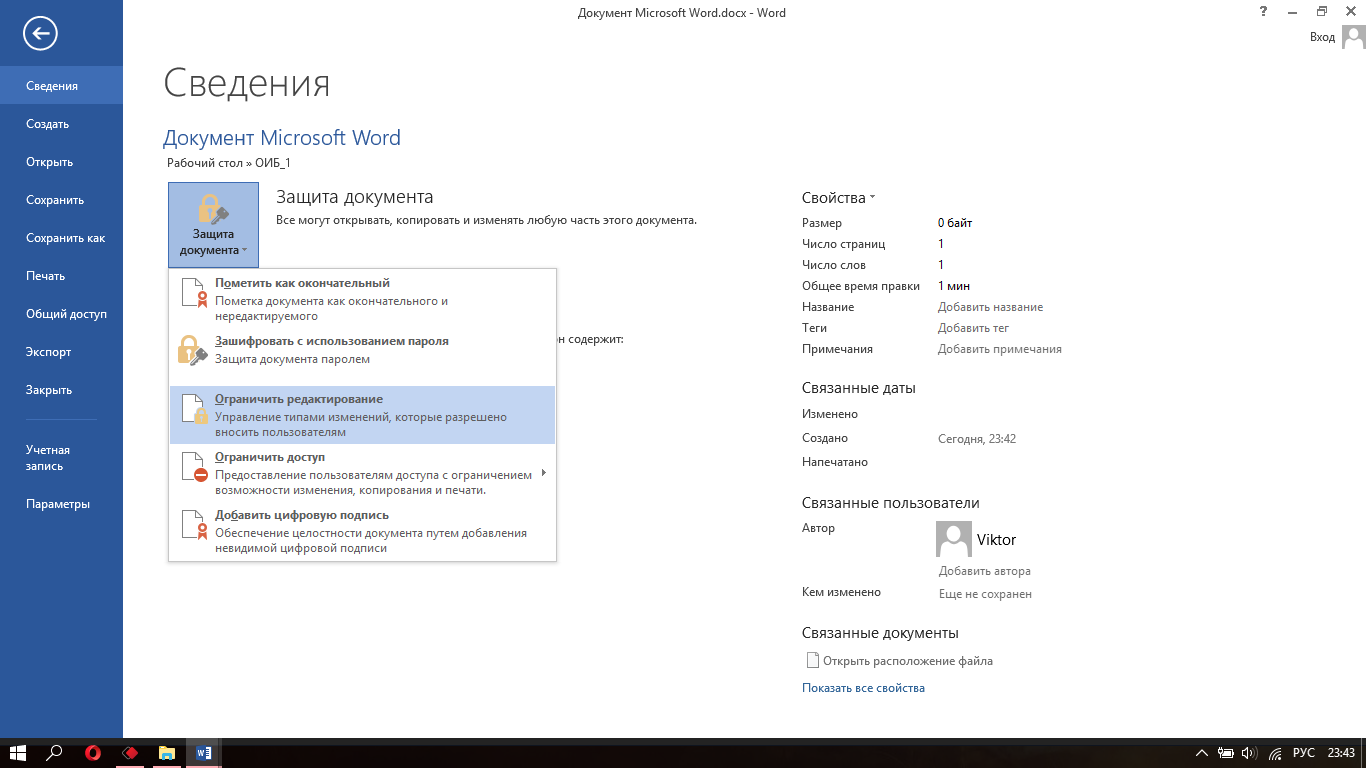This screenshot has height=768, width=1366.
Task: Restore down the Word window
Action: tap(1322, 12)
